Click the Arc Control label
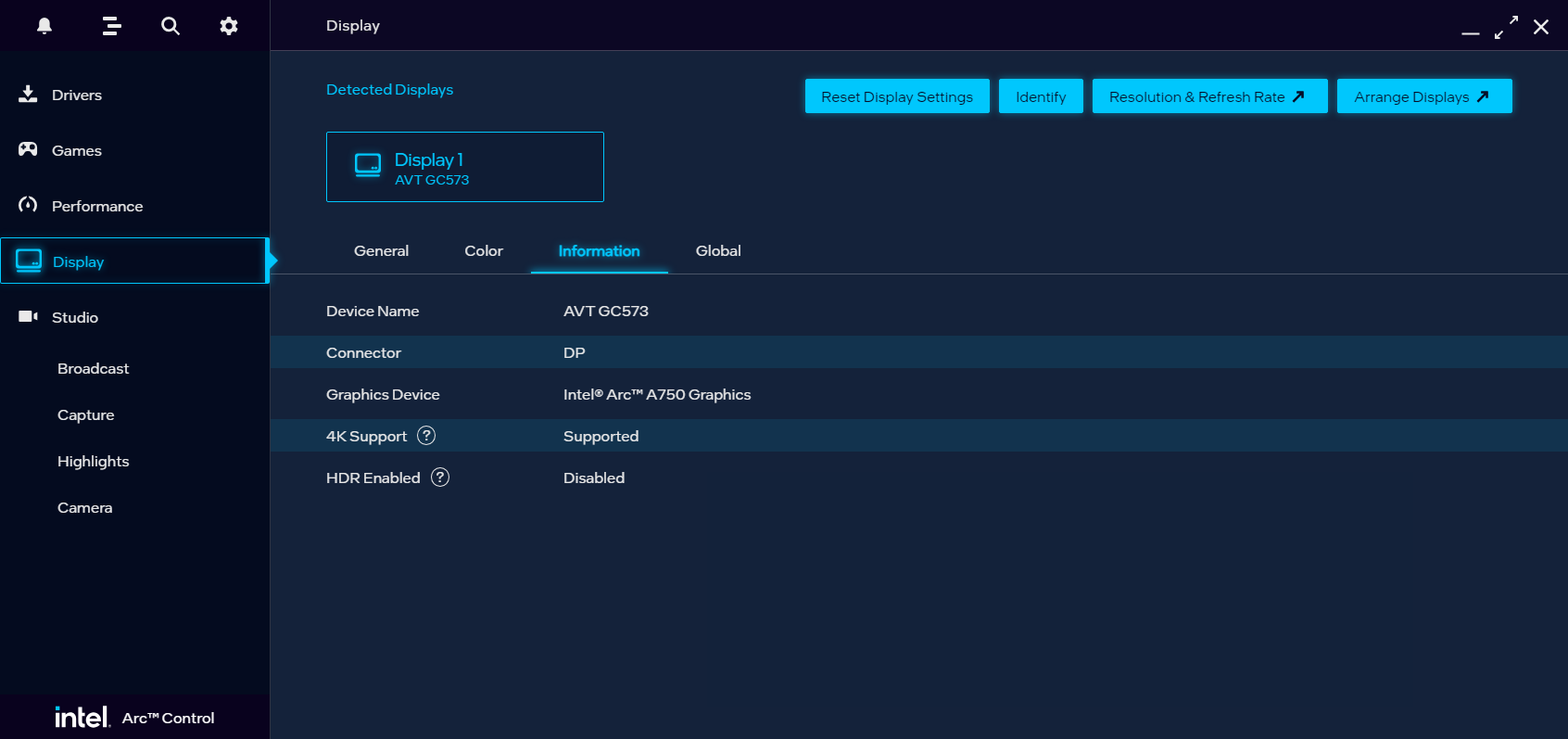 click(168, 718)
